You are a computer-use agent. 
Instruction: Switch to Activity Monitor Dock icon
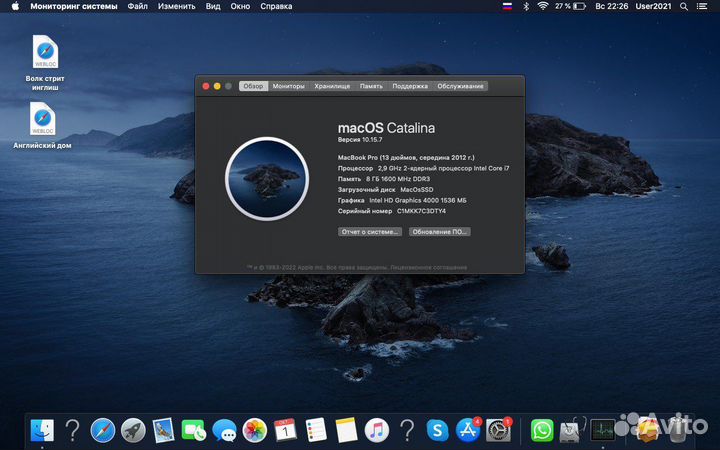(x=602, y=431)
